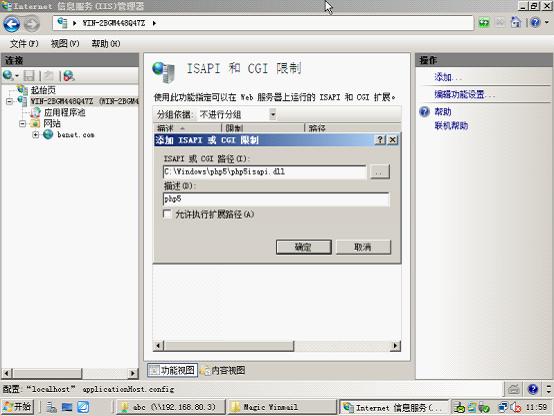Collapse the 网站 tree node

coord(23,123)
